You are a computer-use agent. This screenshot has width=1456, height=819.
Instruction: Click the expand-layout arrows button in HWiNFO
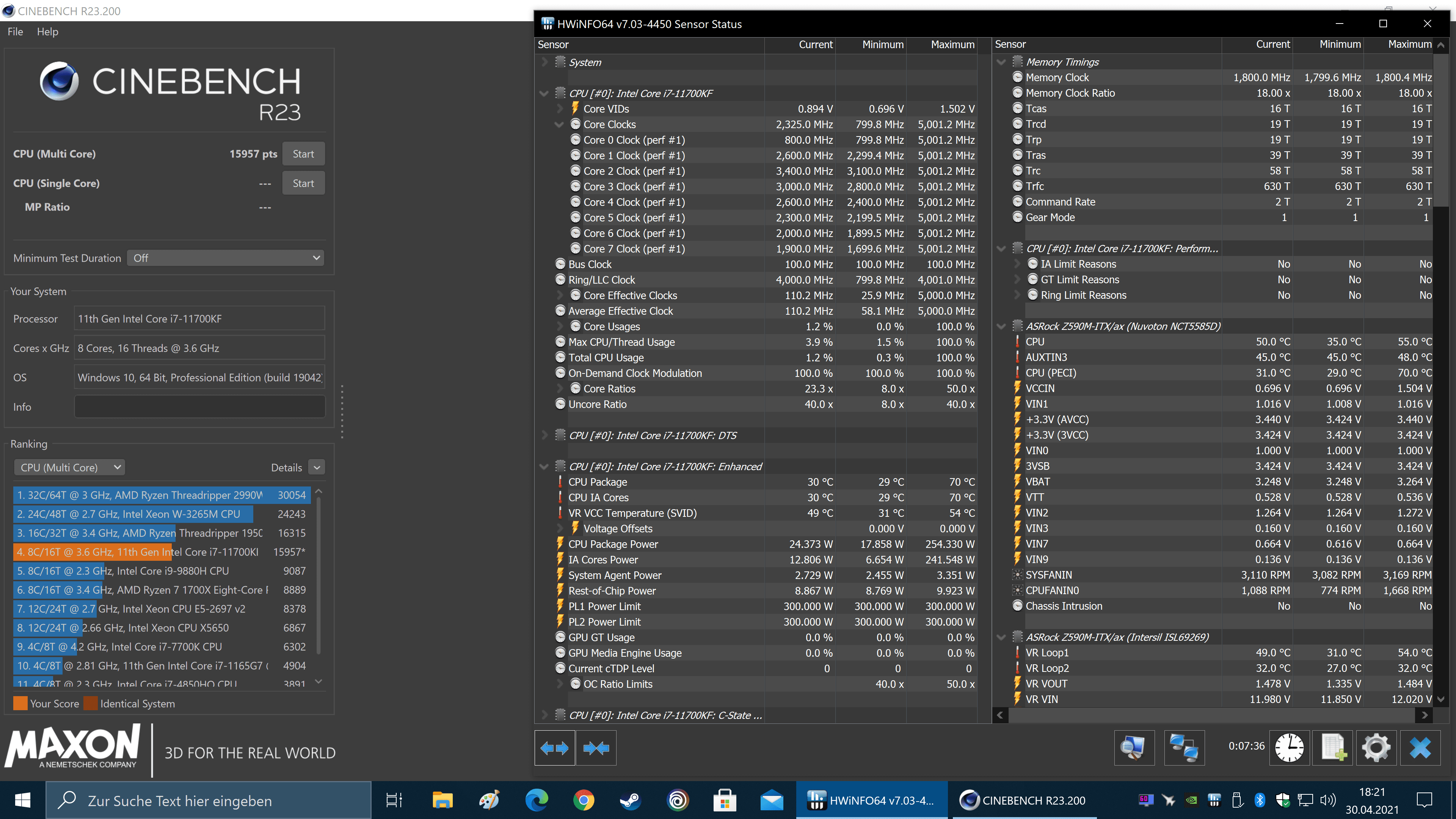[x=554, y=748]
